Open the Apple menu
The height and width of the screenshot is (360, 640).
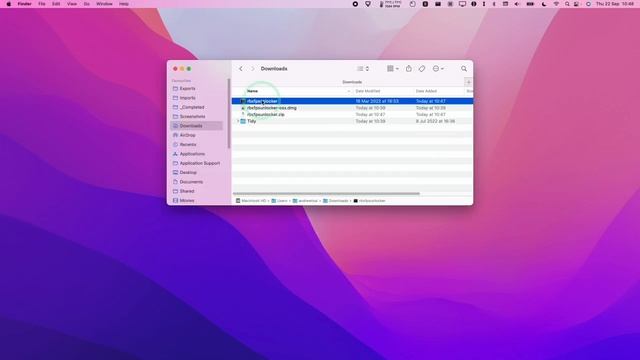tap(9, 4)
